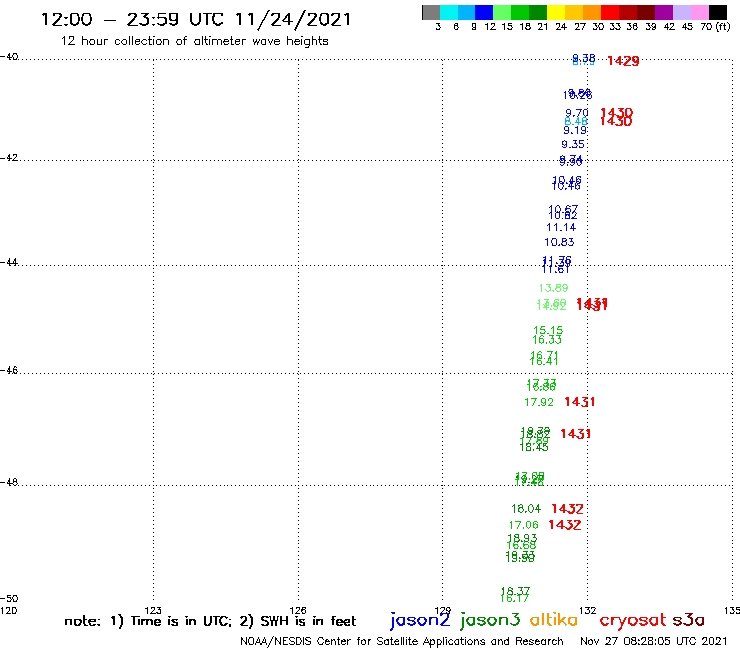740x650 pixels.
Task: Click the wave height value 11.14
Action: tap(561, 227)
